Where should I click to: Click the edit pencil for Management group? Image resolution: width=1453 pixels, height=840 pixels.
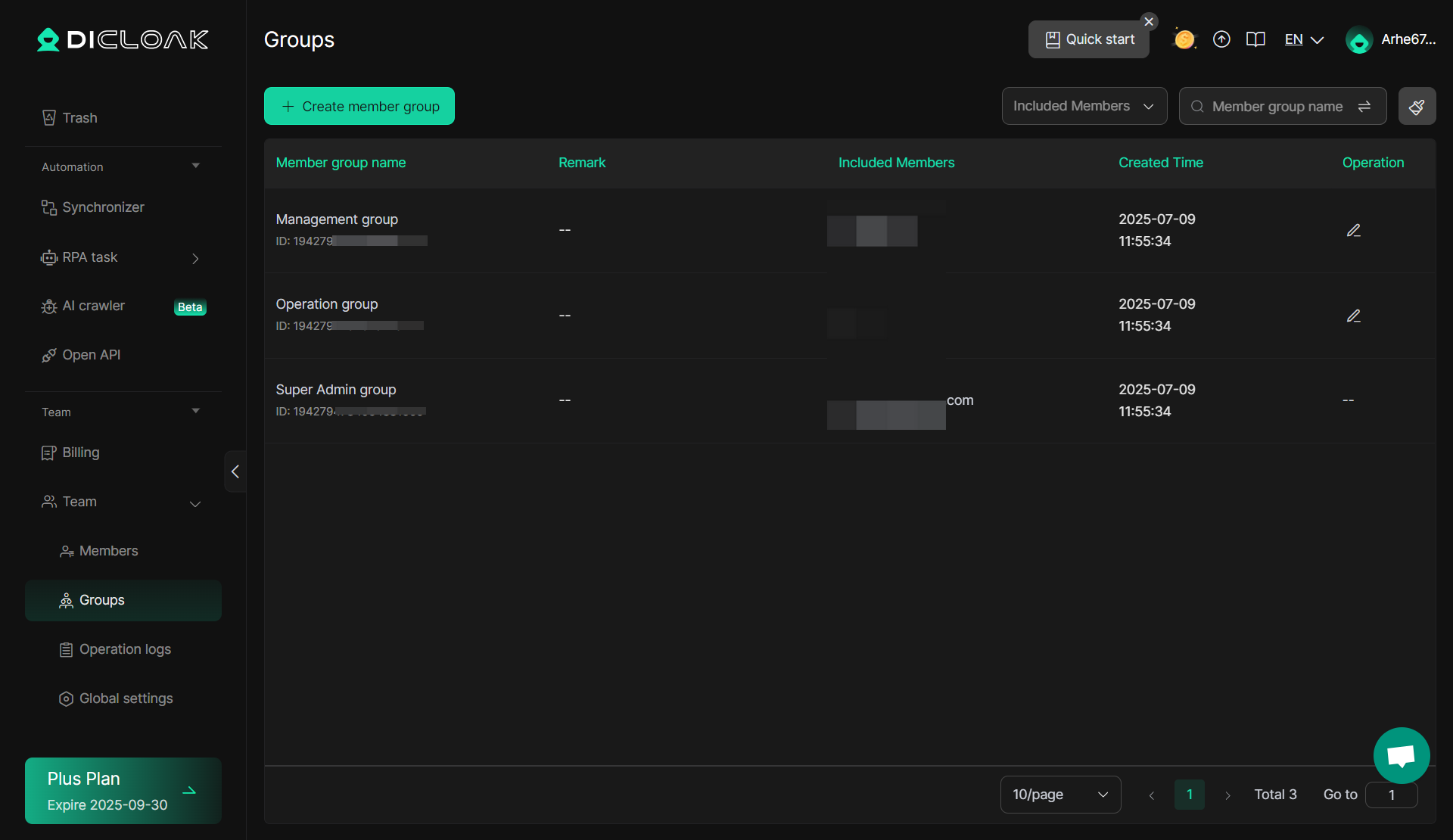(x=1353, y=231)
